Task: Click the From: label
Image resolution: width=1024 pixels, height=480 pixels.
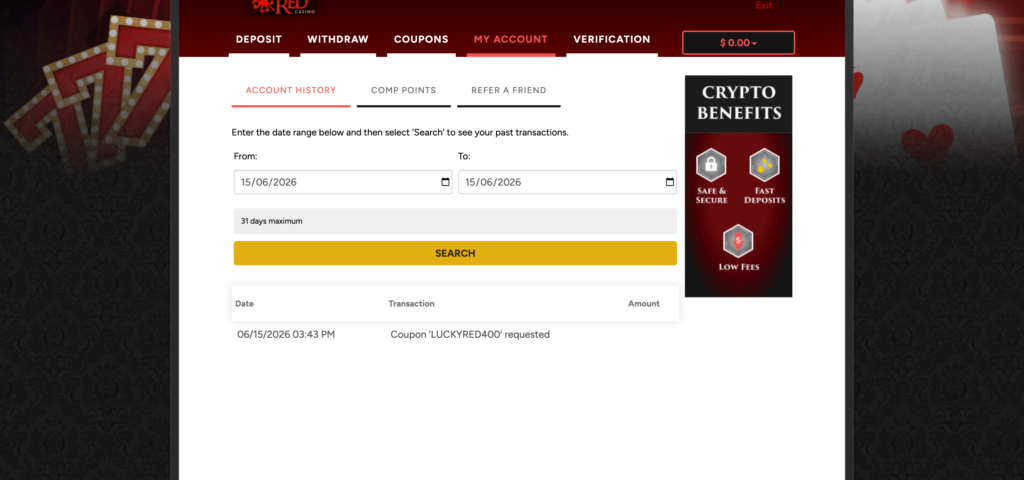Action: pyautogui.click(x=246, y=157)
